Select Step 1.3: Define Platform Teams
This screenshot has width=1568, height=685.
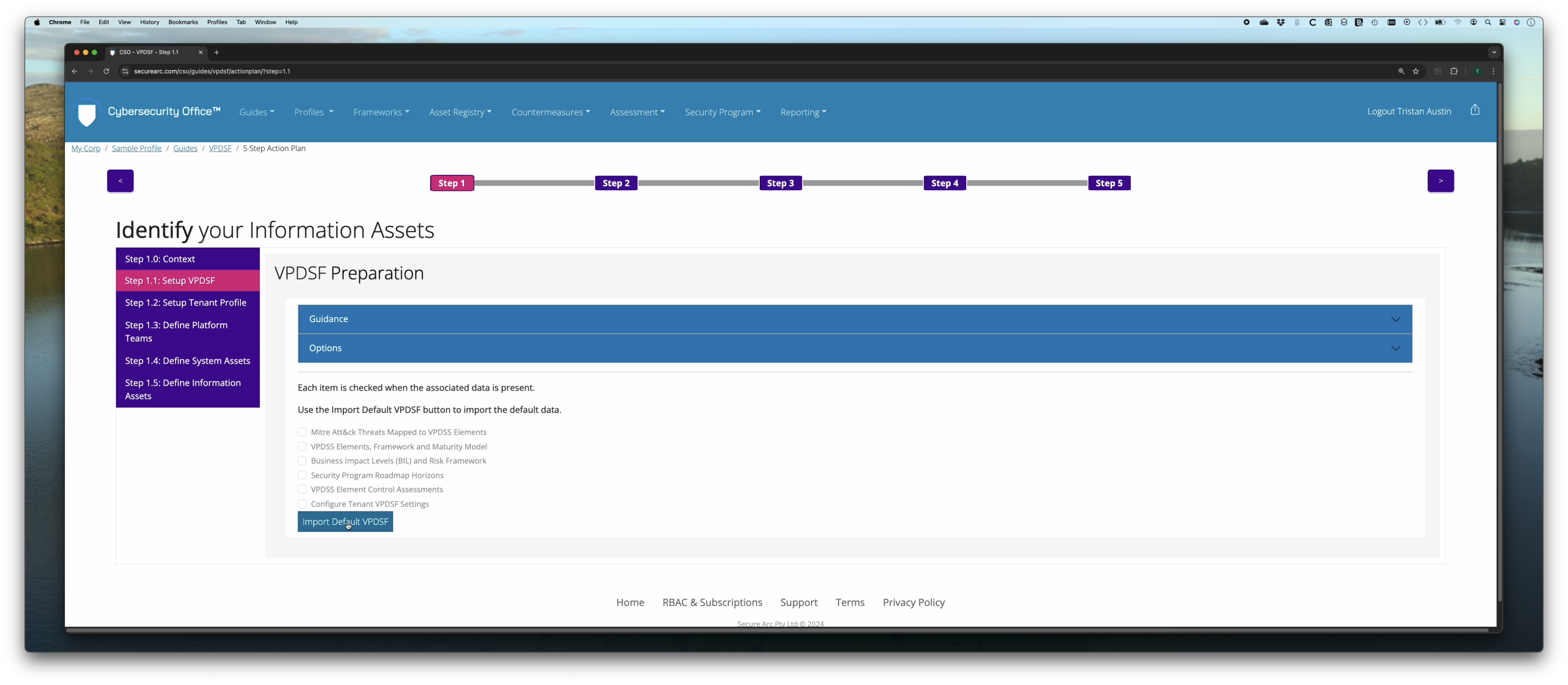pyautogui.click(x=188, y=332)
